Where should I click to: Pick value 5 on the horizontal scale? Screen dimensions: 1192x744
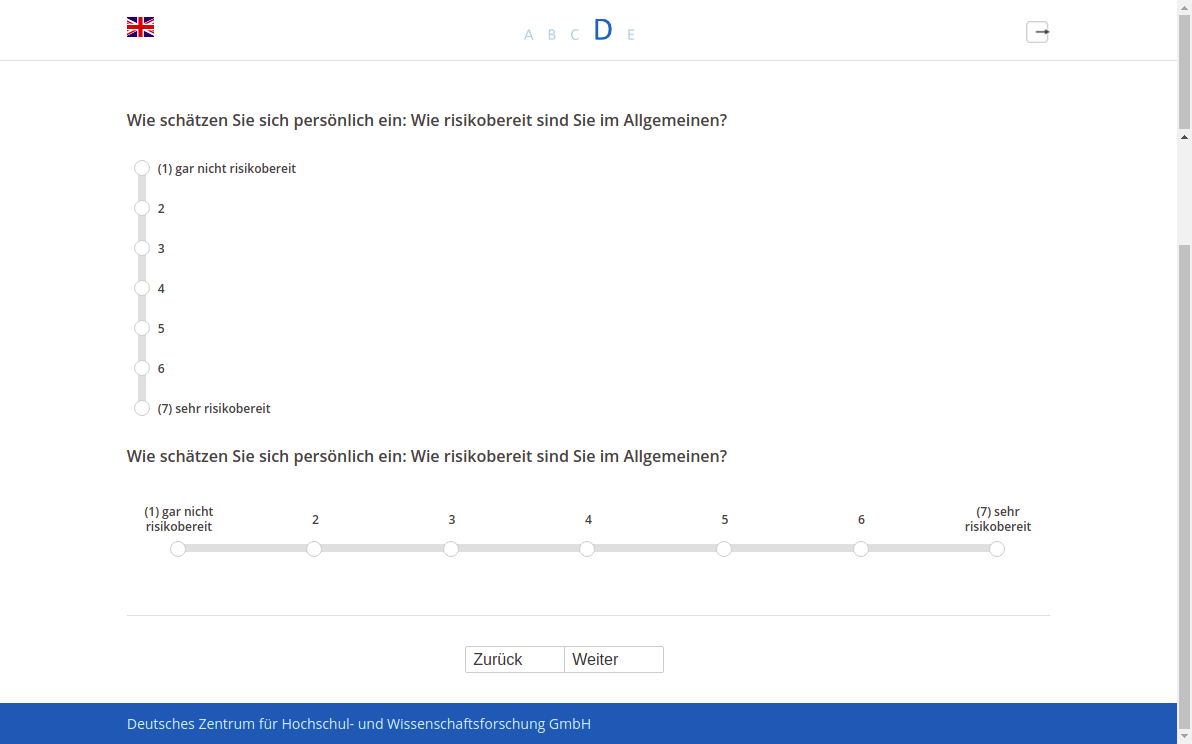pos(724,549)
